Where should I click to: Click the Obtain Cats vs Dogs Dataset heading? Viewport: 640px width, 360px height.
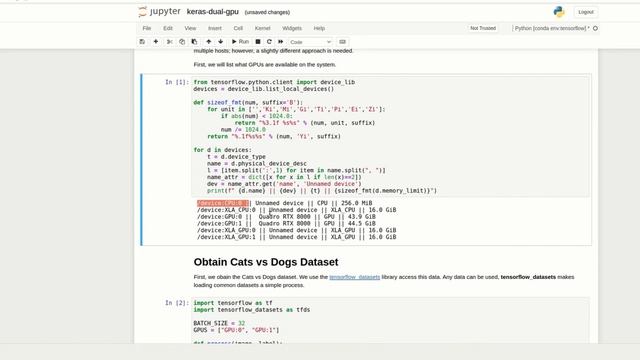click(x=266, y=262)
